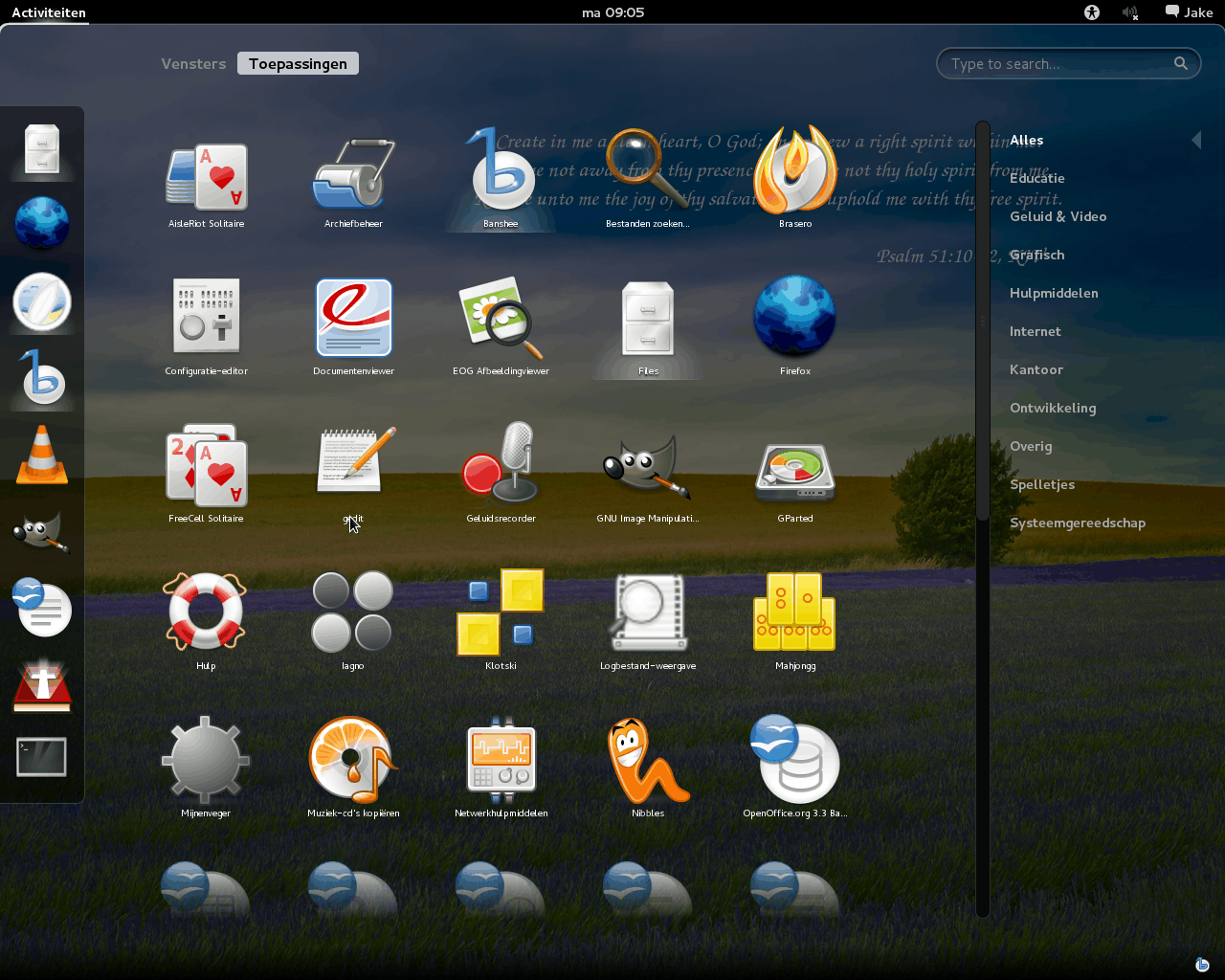Launch AisleRiot Solitaire from the app grid
Viewport: 1225px width, 980px height.
tap(206, 179)
